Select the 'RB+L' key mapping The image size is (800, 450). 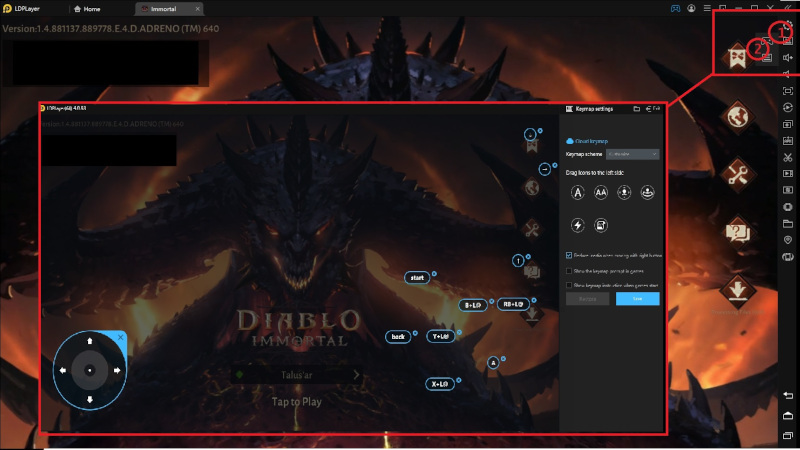coord(513,305)
